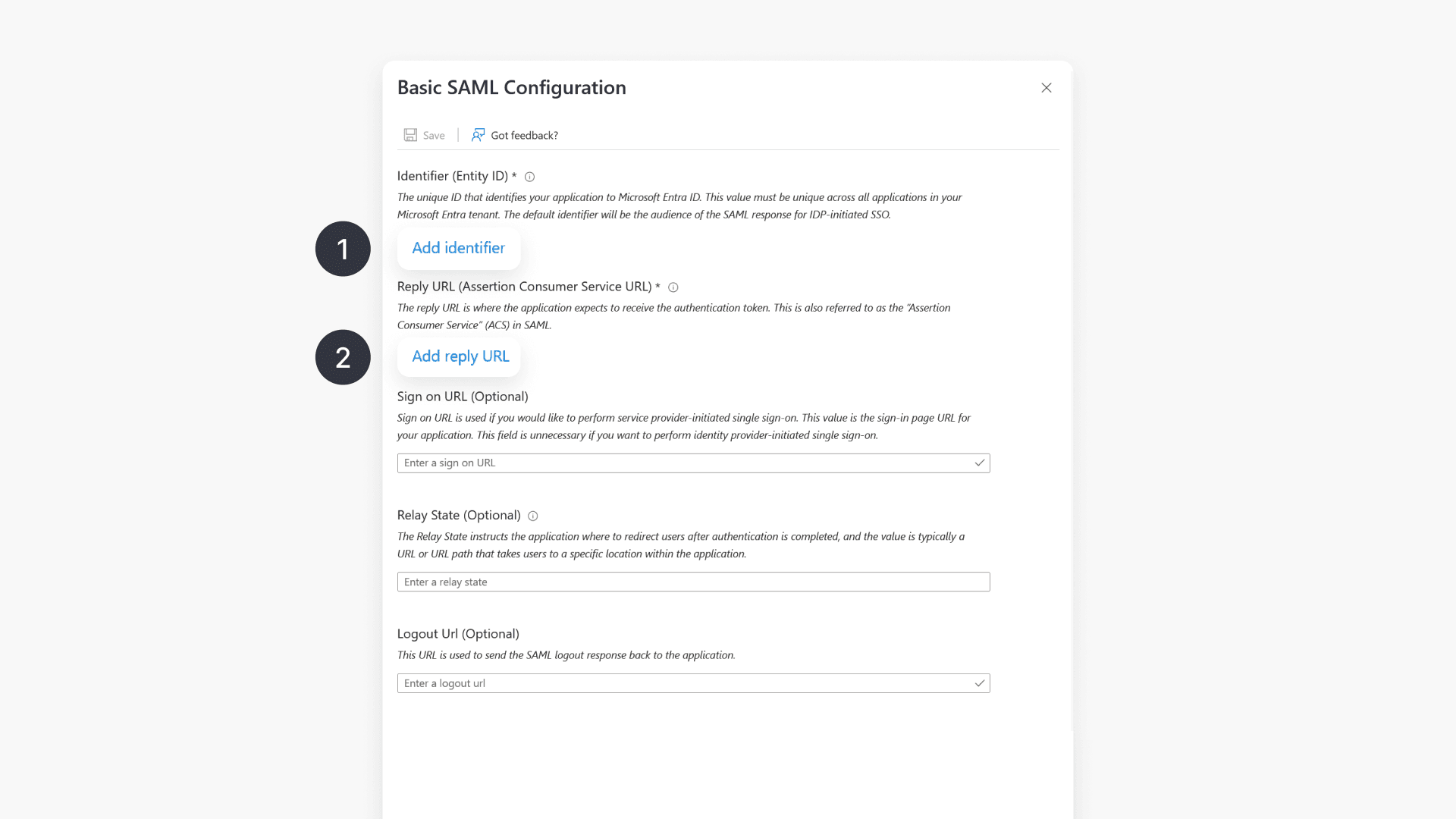This screenshot has width=1456, height=819.
Task: Click the Add identifier button
Action: pos(458,248)
